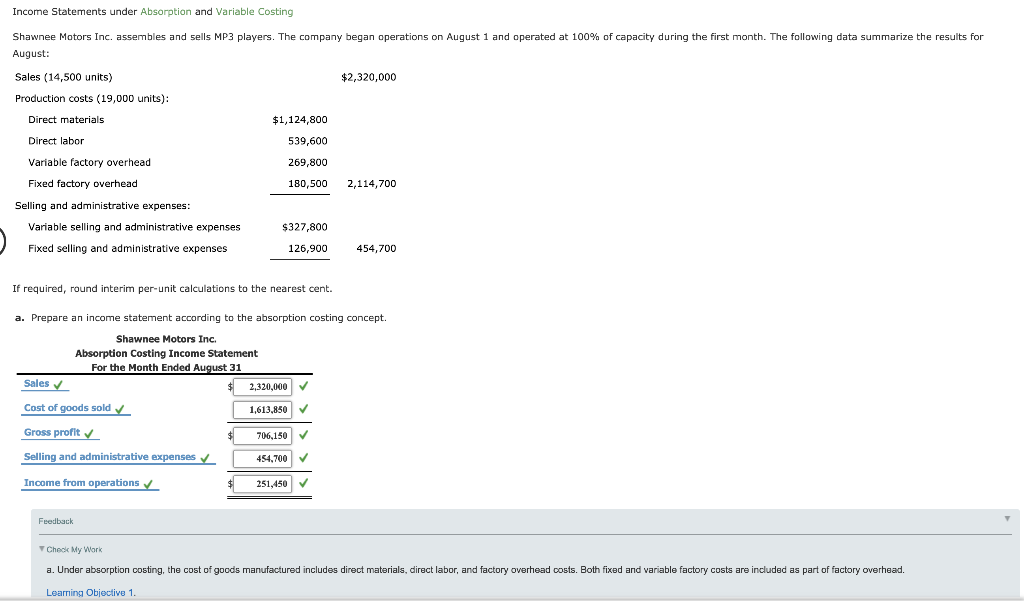Open Selling and administrative expenses dropdown
The height and width of the screenshot is (610, 1024).
(110, 457)
